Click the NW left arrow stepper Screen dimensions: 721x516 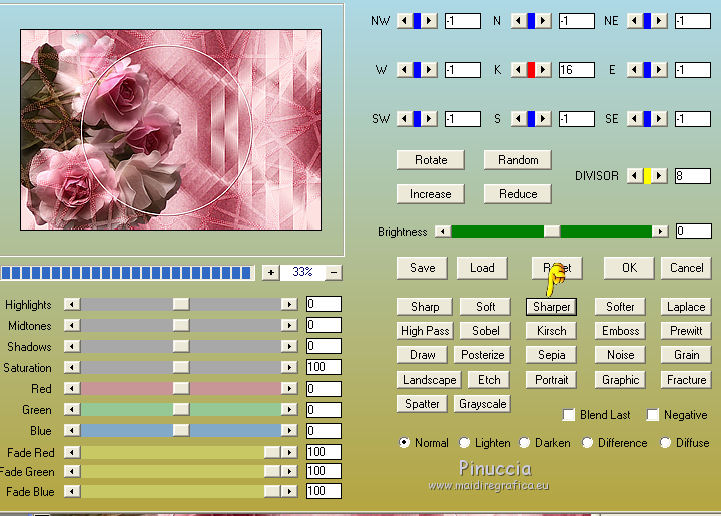(405, 21)
